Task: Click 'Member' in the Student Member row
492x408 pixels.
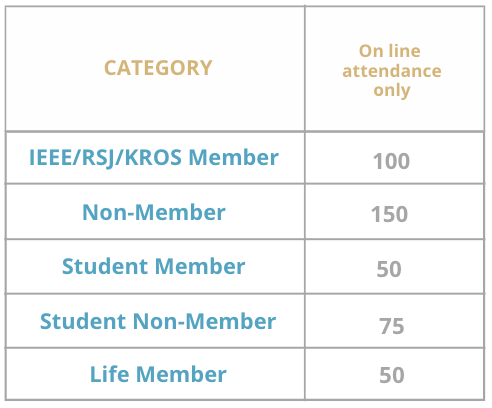Action: 200,266
